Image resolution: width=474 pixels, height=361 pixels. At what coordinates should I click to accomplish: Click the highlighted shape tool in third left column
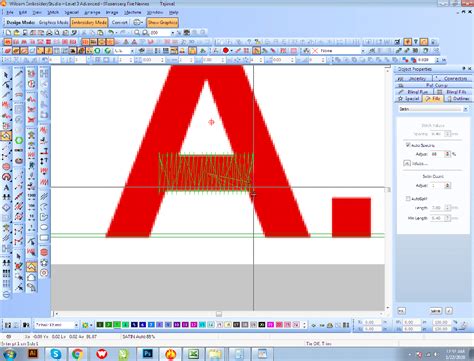click(31, 267)
